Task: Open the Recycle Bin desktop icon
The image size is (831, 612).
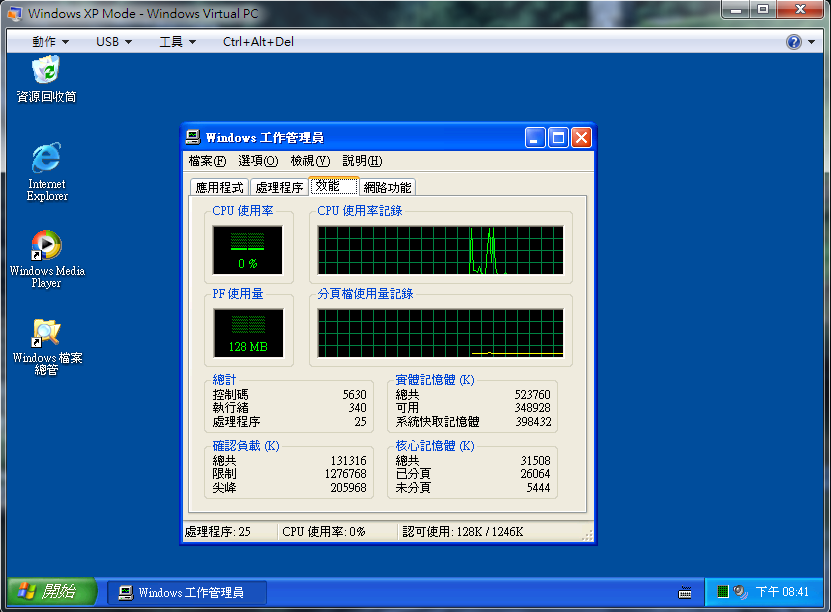Action: click(x=46, y=79)
